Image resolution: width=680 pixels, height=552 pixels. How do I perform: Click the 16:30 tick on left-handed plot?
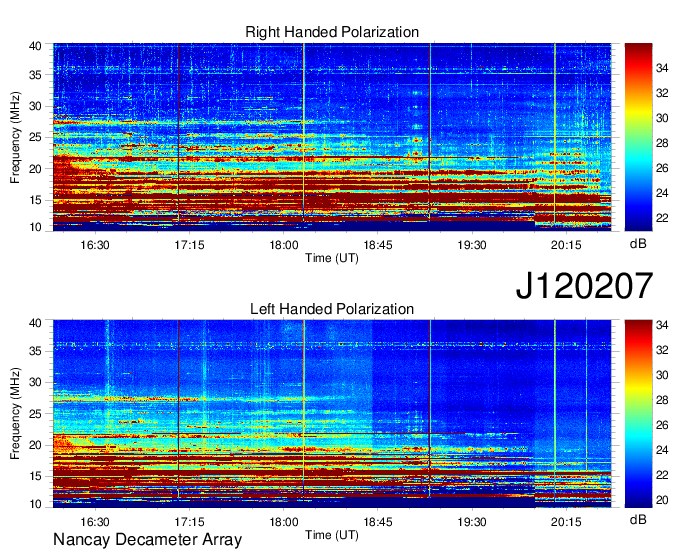click(x=95, y=522)
